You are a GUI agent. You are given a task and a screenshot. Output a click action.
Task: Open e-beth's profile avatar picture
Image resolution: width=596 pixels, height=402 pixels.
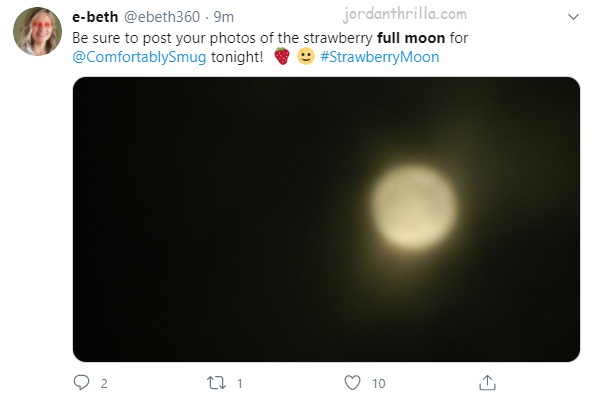[x=37, y=32]
